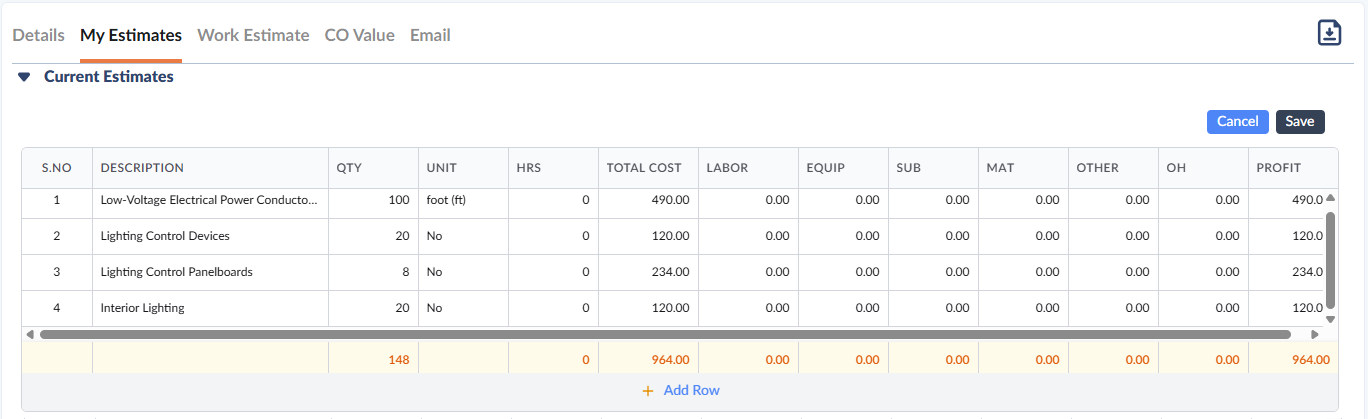Click total cost 234.00 in row 3
The height and width of the screenshot is (419, 1368).
(x=648, y=272)
